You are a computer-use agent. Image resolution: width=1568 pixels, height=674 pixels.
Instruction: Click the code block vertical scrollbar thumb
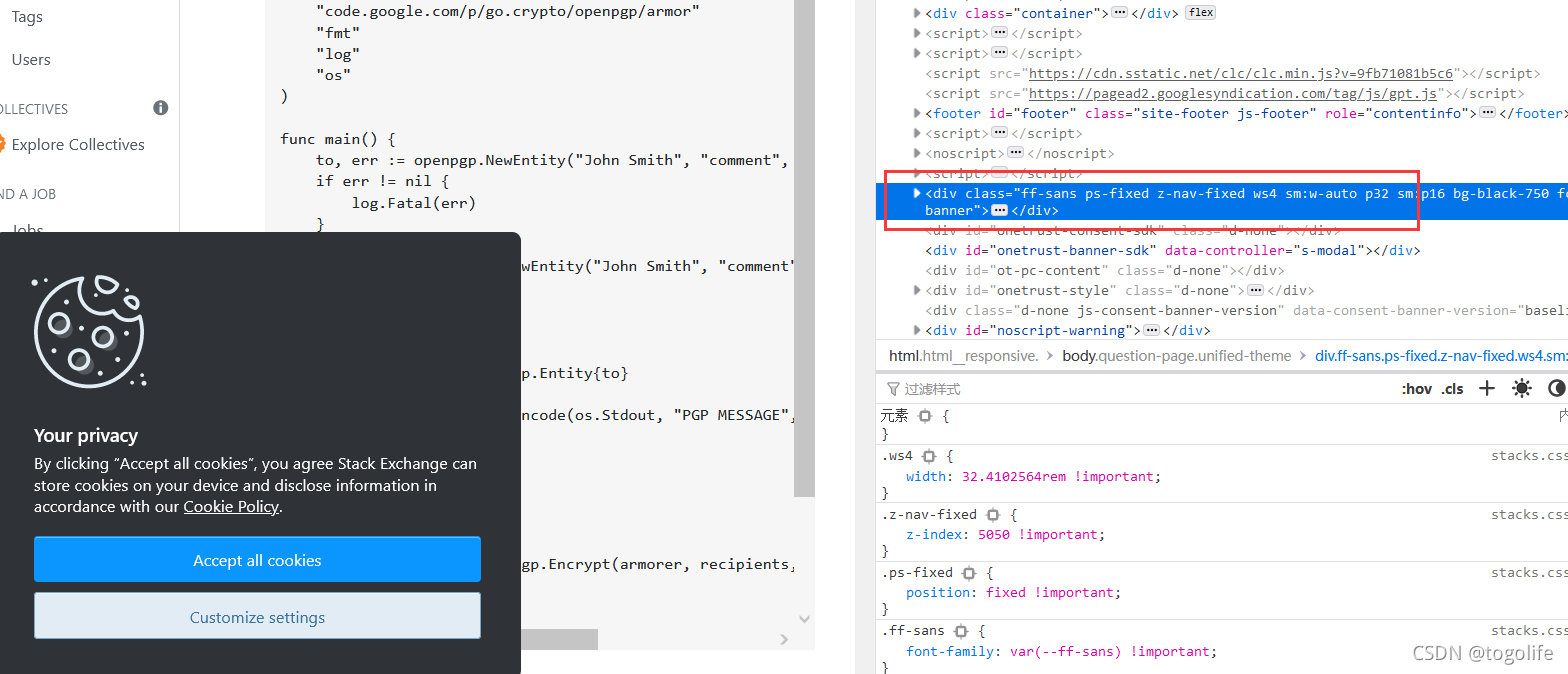coord(804,248)
